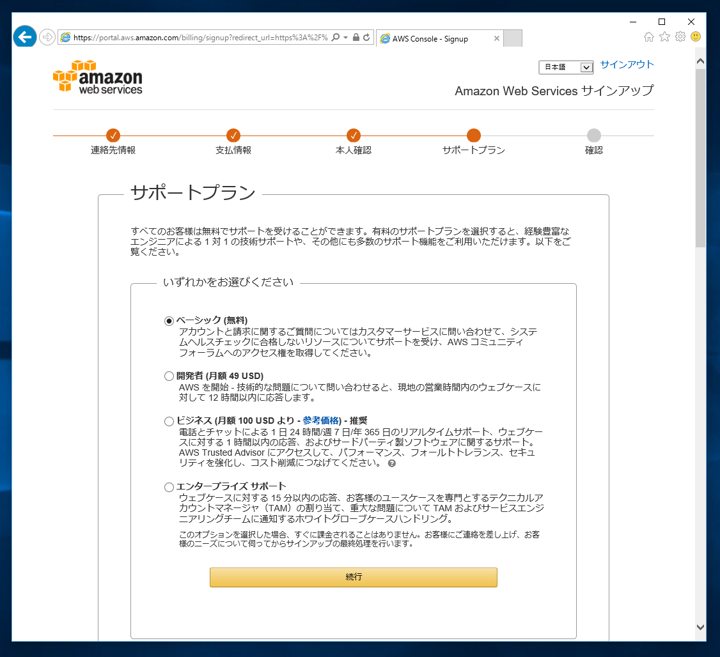Click the 確認 step gray circle
Image resolution: width=720 pixels, height=657 pixels.
point(594,135)
